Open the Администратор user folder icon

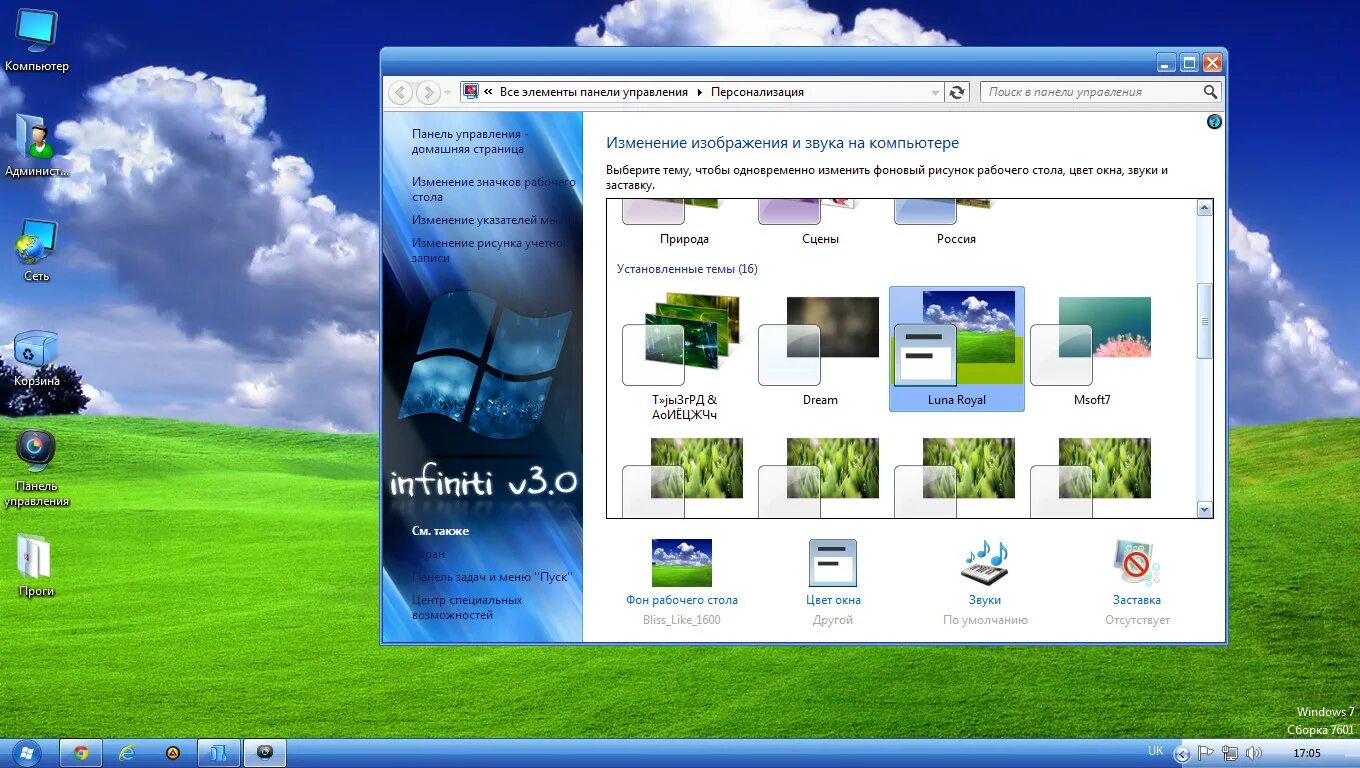click(x=36, y=145)
